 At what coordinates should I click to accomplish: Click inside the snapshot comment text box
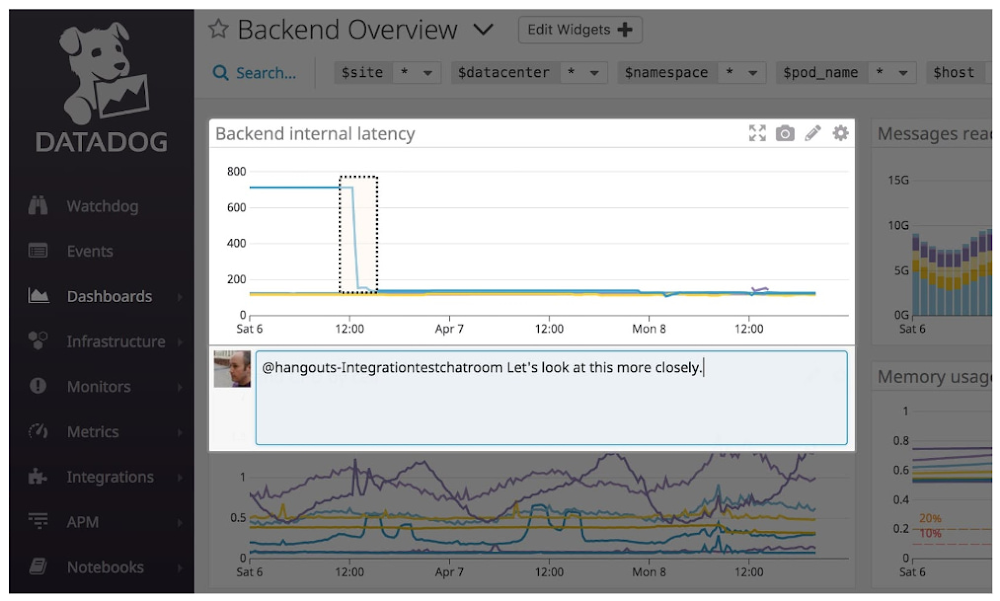pos(550,410)
